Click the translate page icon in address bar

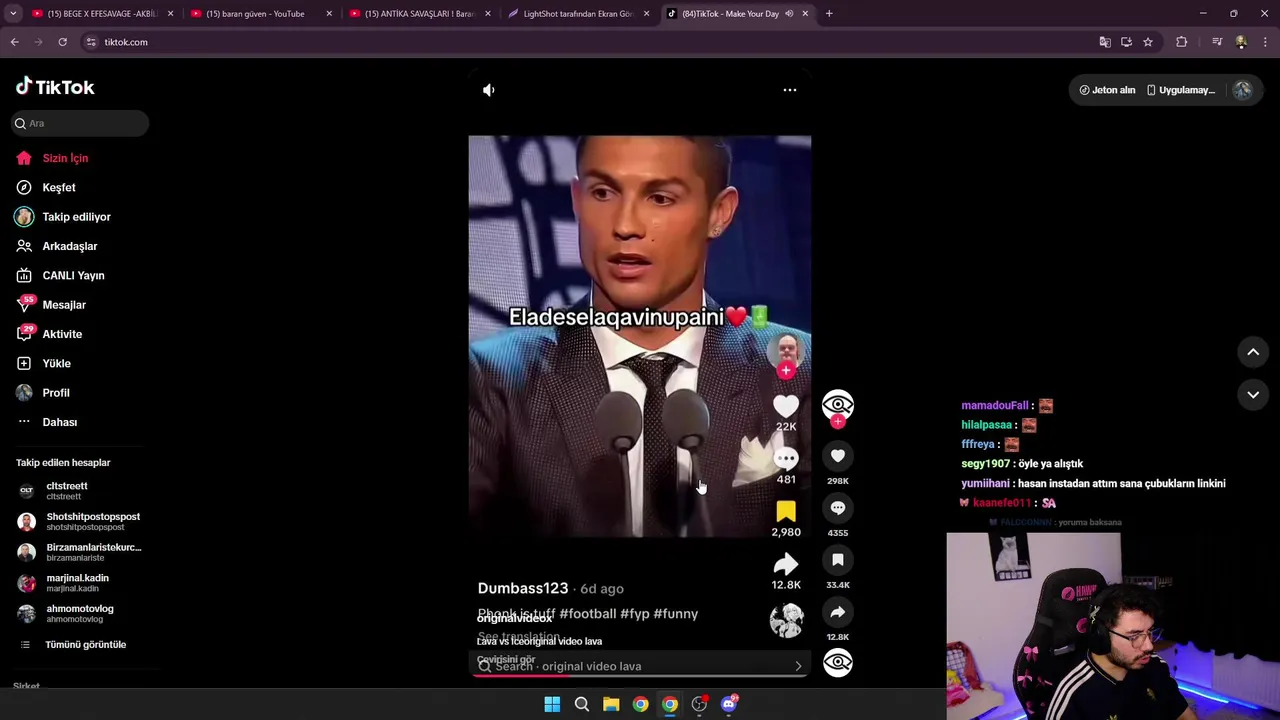1105,42
